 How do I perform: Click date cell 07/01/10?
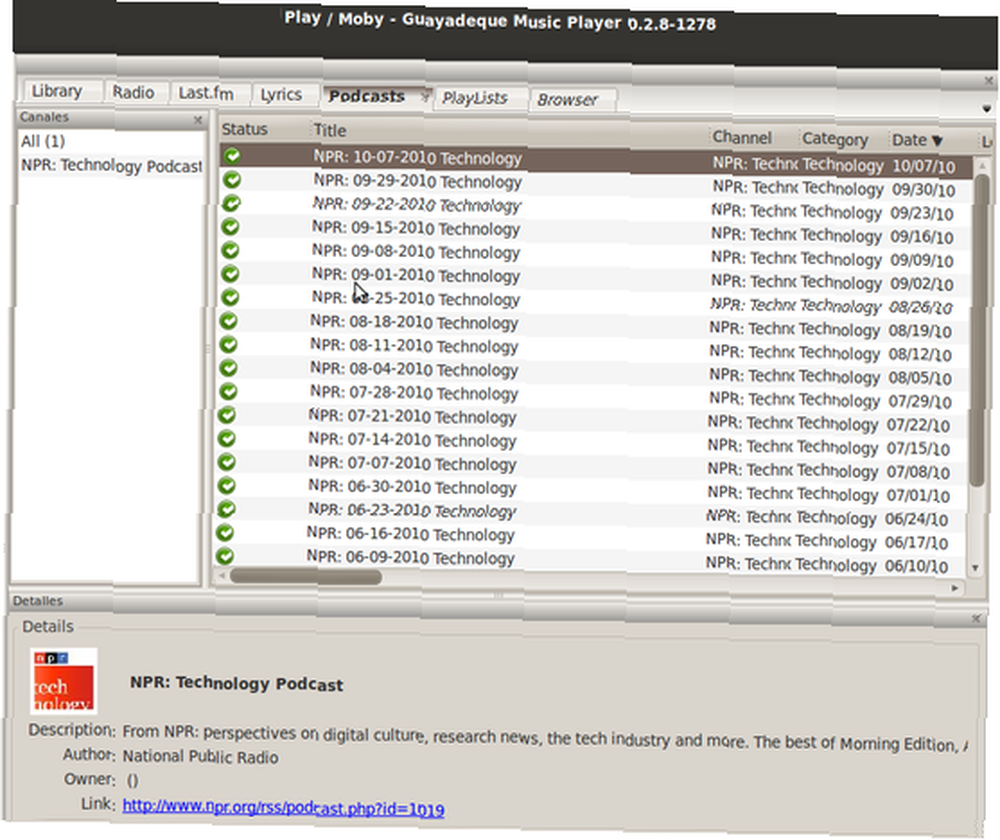918,496
